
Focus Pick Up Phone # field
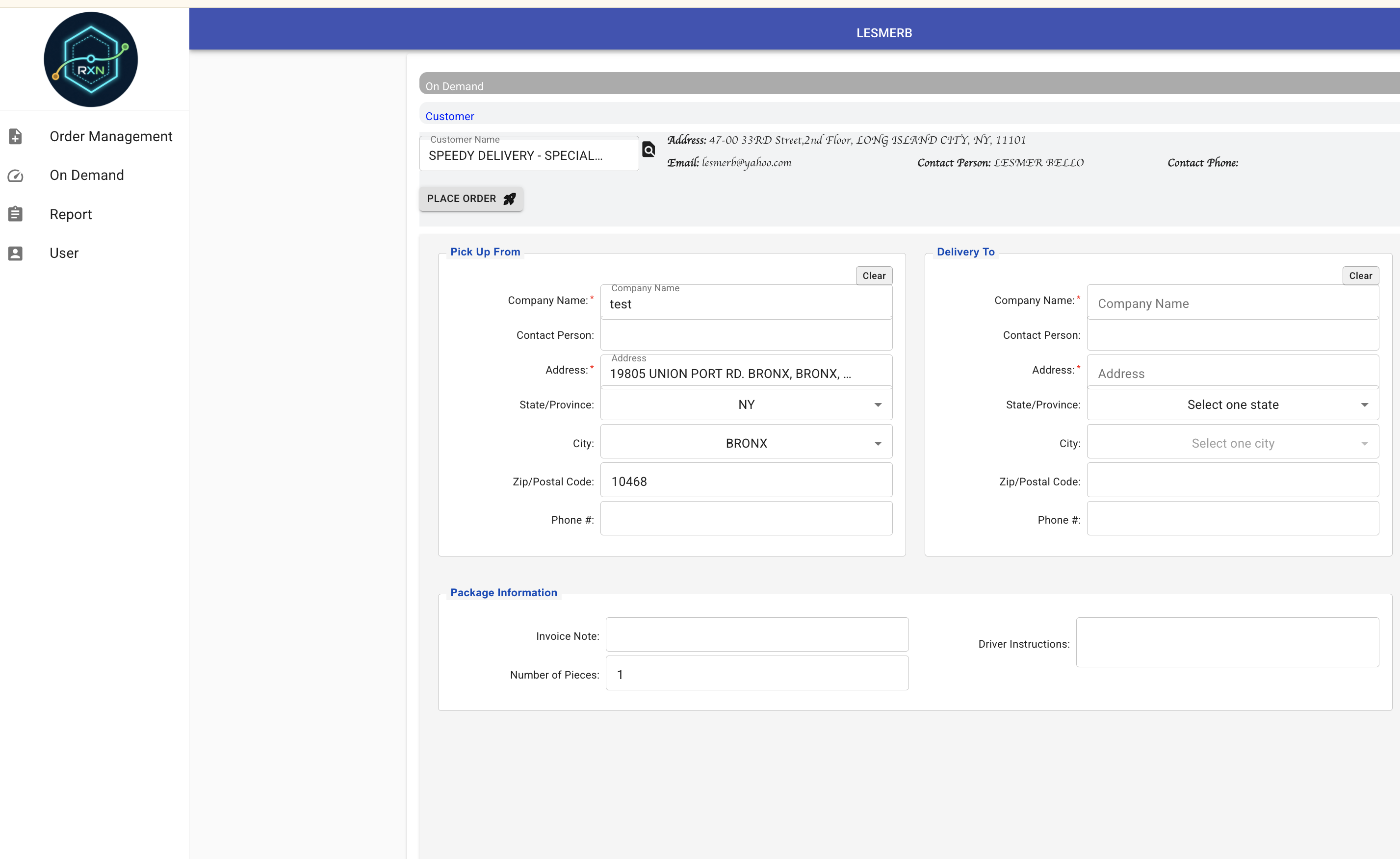pos(746,519)
